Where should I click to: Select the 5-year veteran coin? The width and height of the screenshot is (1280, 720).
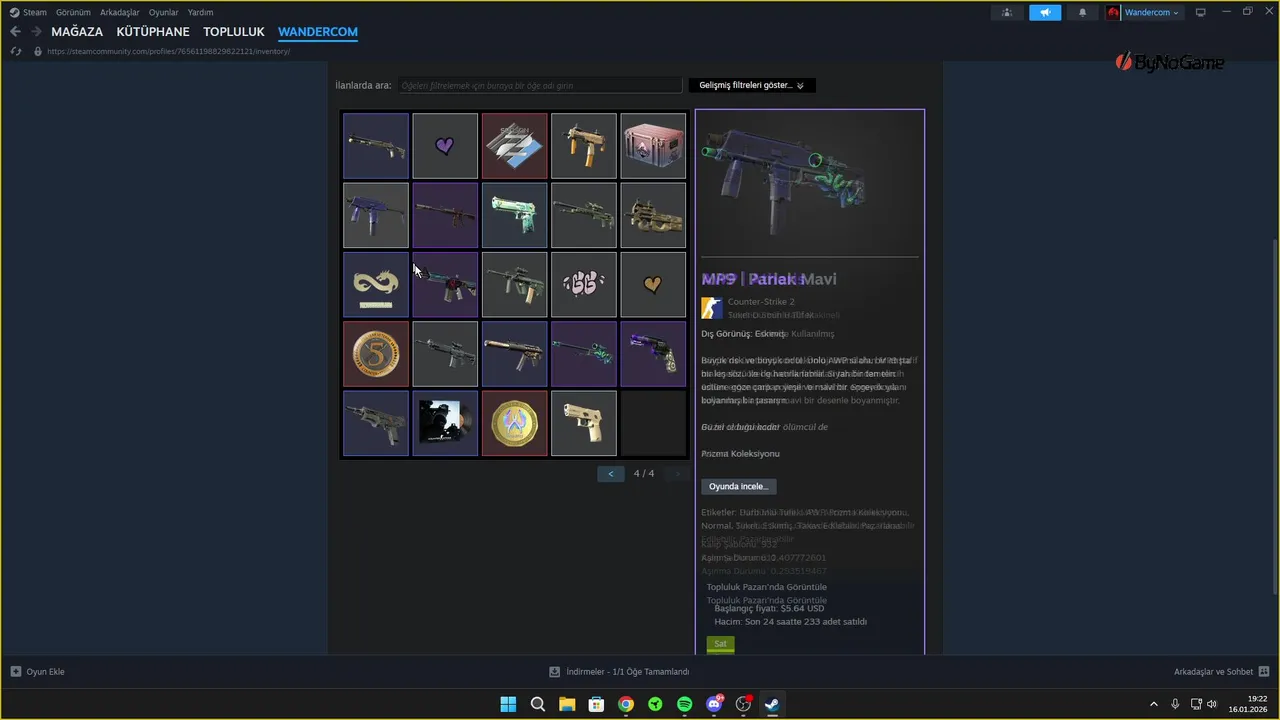[376, 354]
